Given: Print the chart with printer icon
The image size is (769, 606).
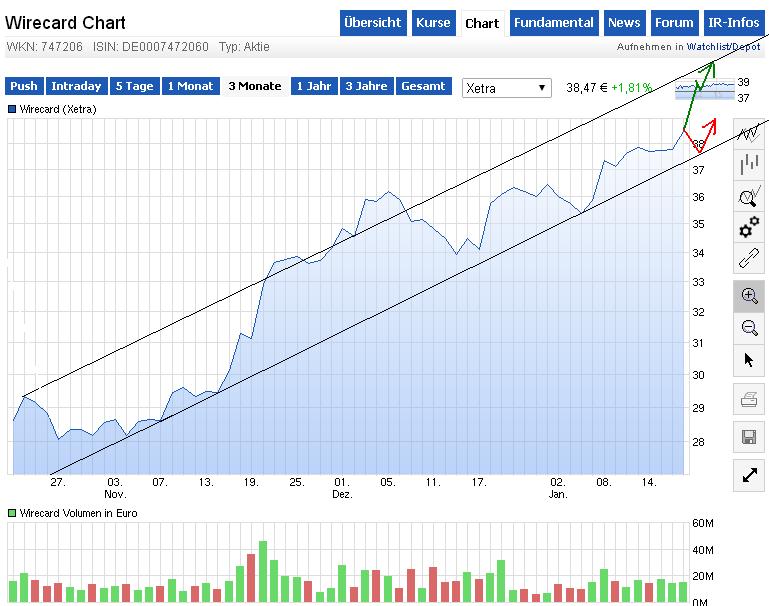Looking at the screenshot, I should [x=749, y=401].
